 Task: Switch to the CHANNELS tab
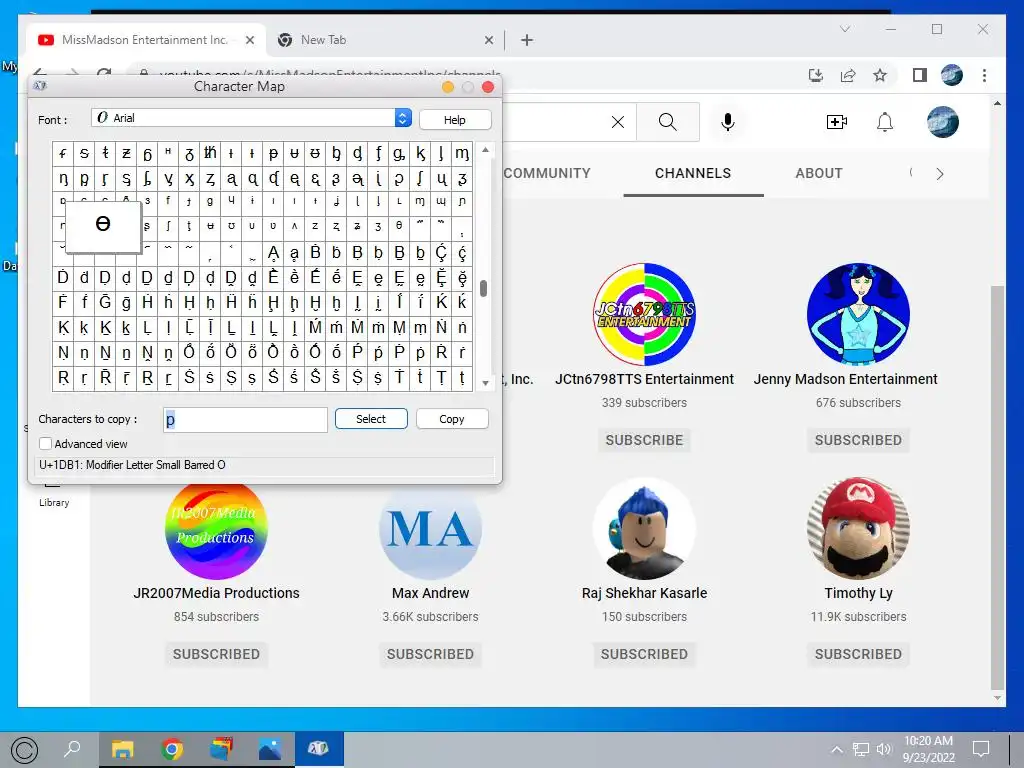693,173
